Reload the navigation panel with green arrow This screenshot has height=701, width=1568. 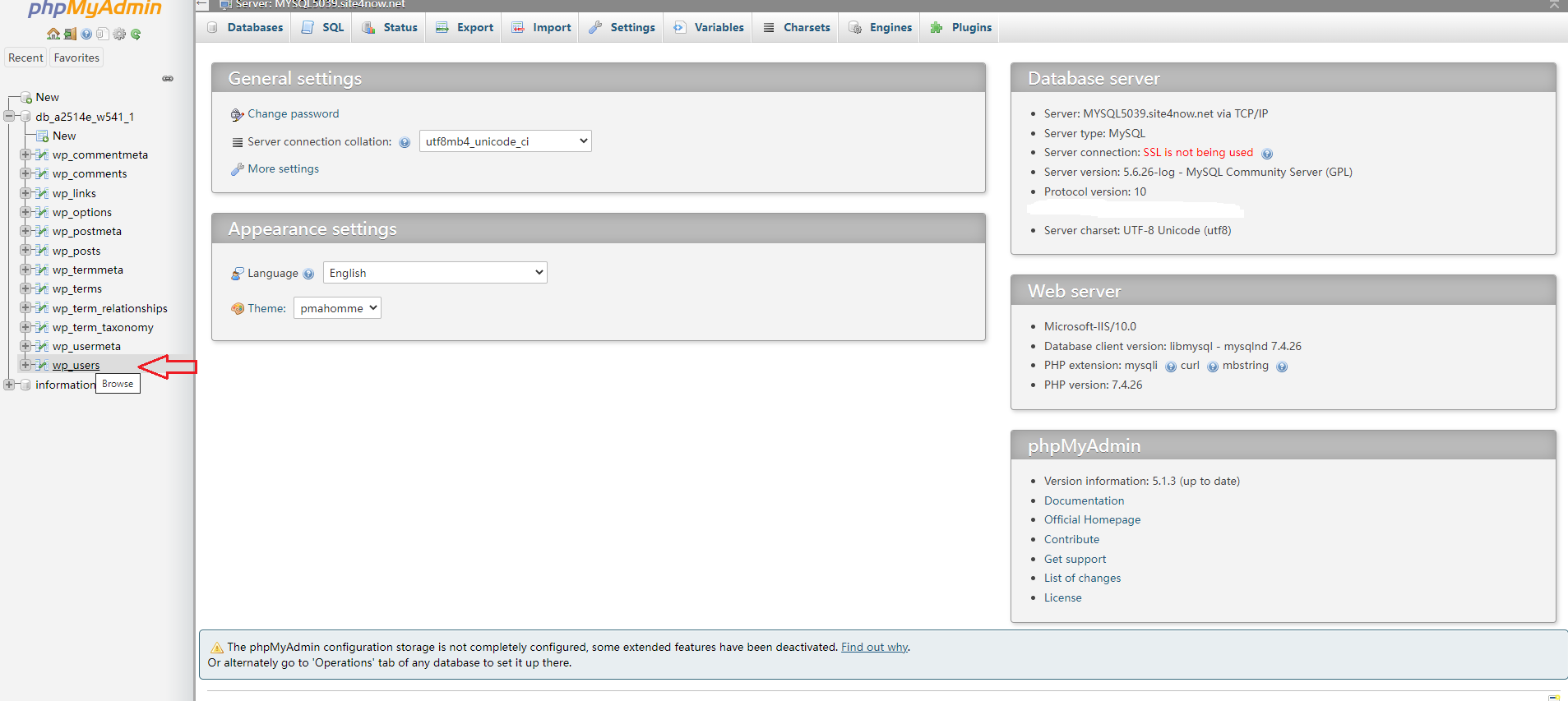[136, 34]
